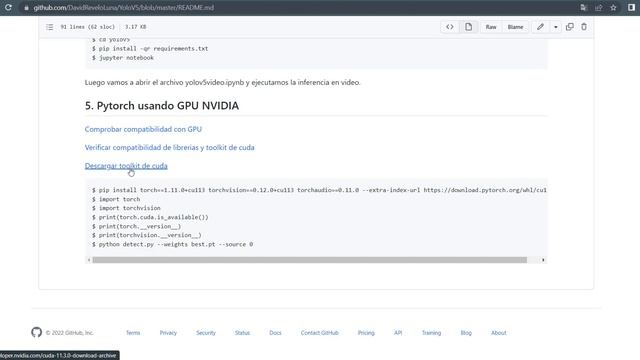The width and height of the screenshot is (640, 360).
Task: Open the Blog footer link
Action: tap(466, 333)
